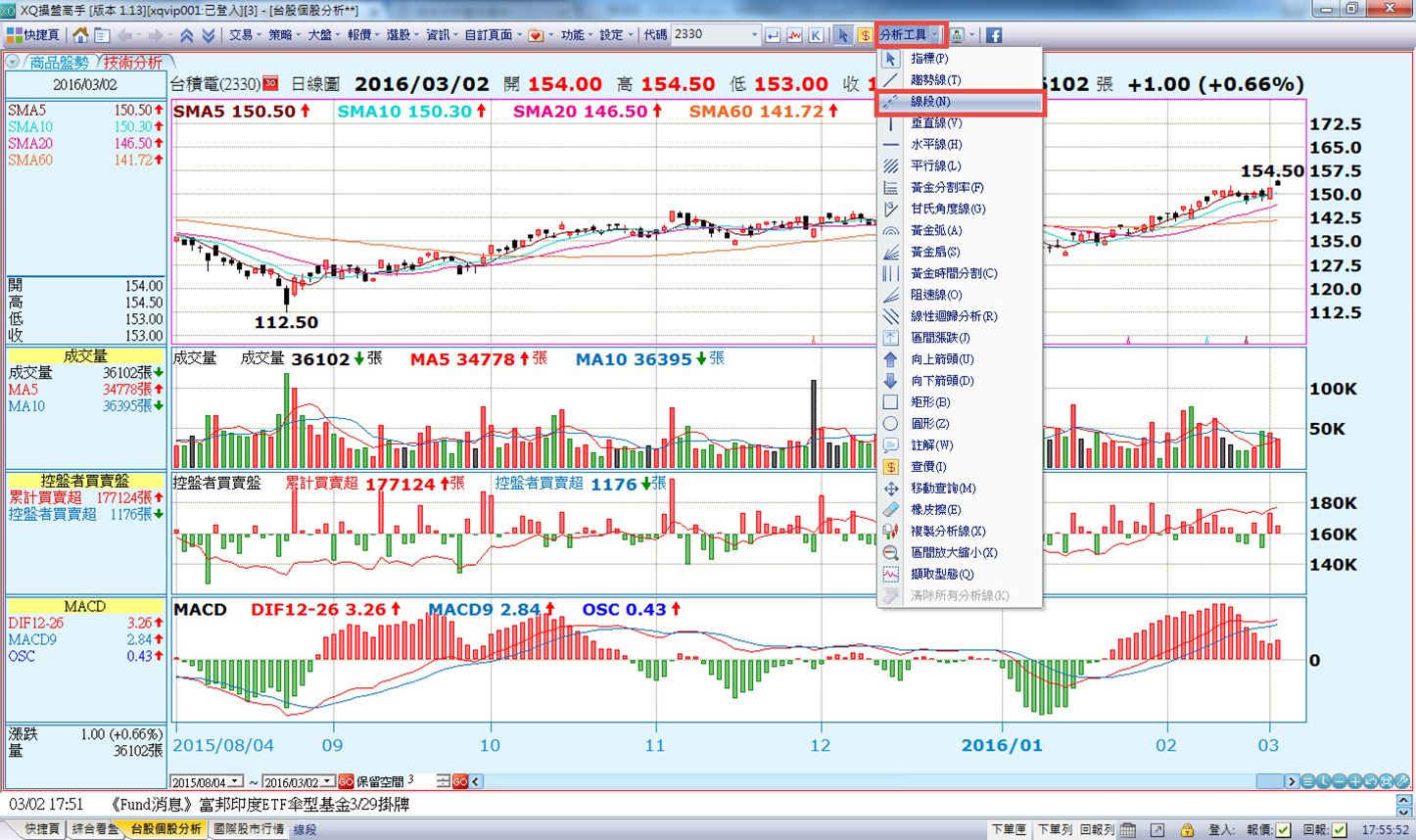1416x840 pixels.
Task: Click the undo arrow icon at chart bottom
Action: (1371, 781)
